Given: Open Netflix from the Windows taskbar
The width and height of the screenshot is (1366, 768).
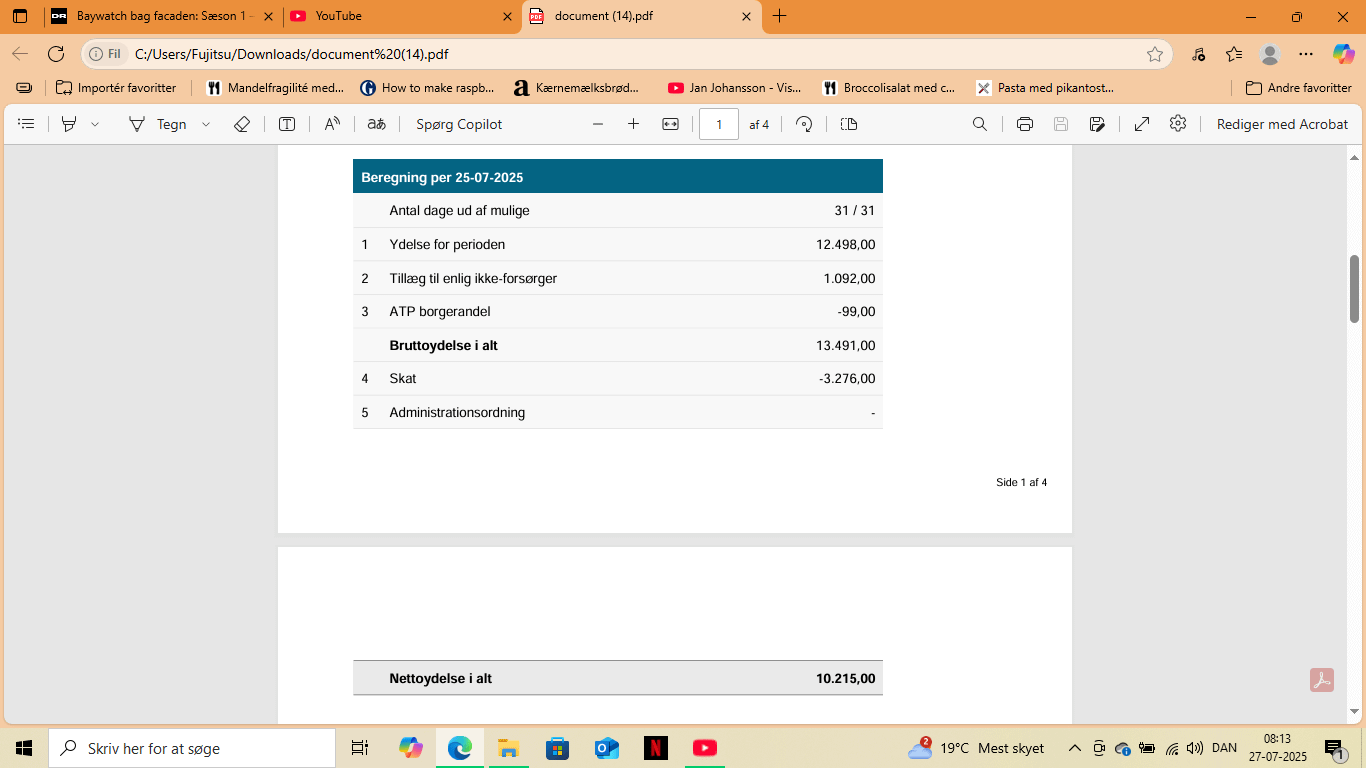Looking at the screenshot, I should coord(656,748).
